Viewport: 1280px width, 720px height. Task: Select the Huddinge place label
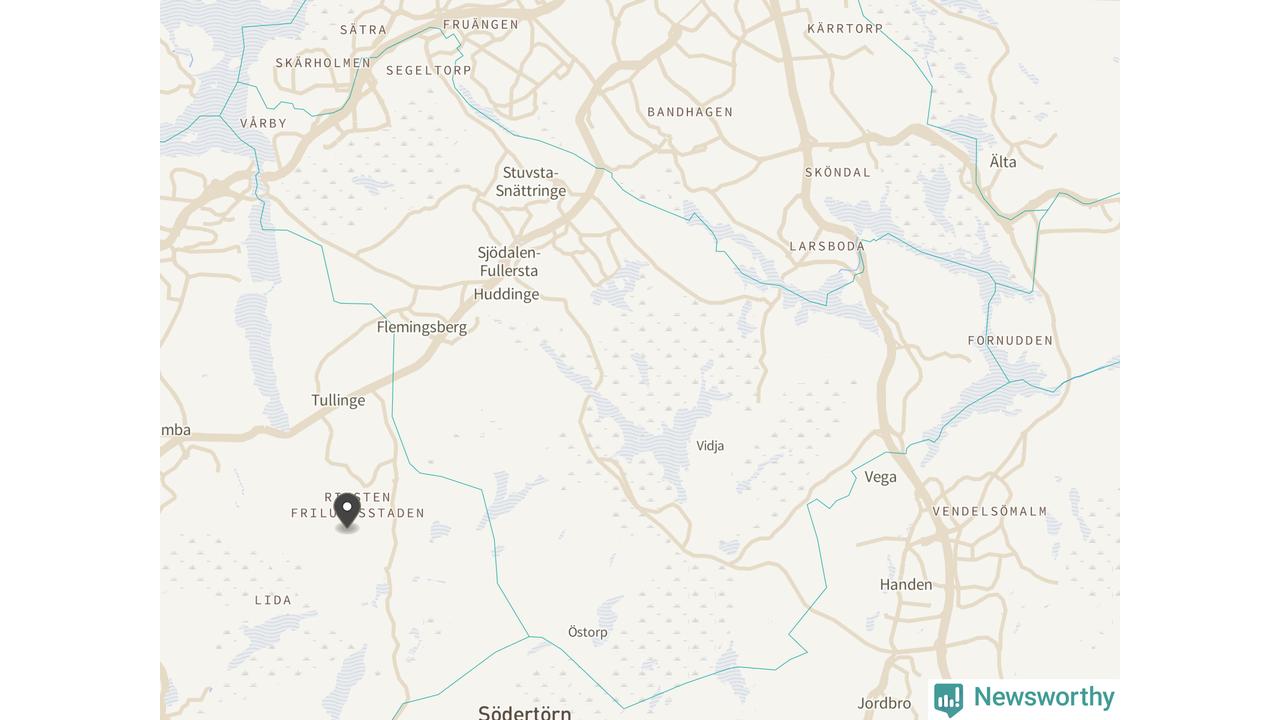click(x=506, y=294)
